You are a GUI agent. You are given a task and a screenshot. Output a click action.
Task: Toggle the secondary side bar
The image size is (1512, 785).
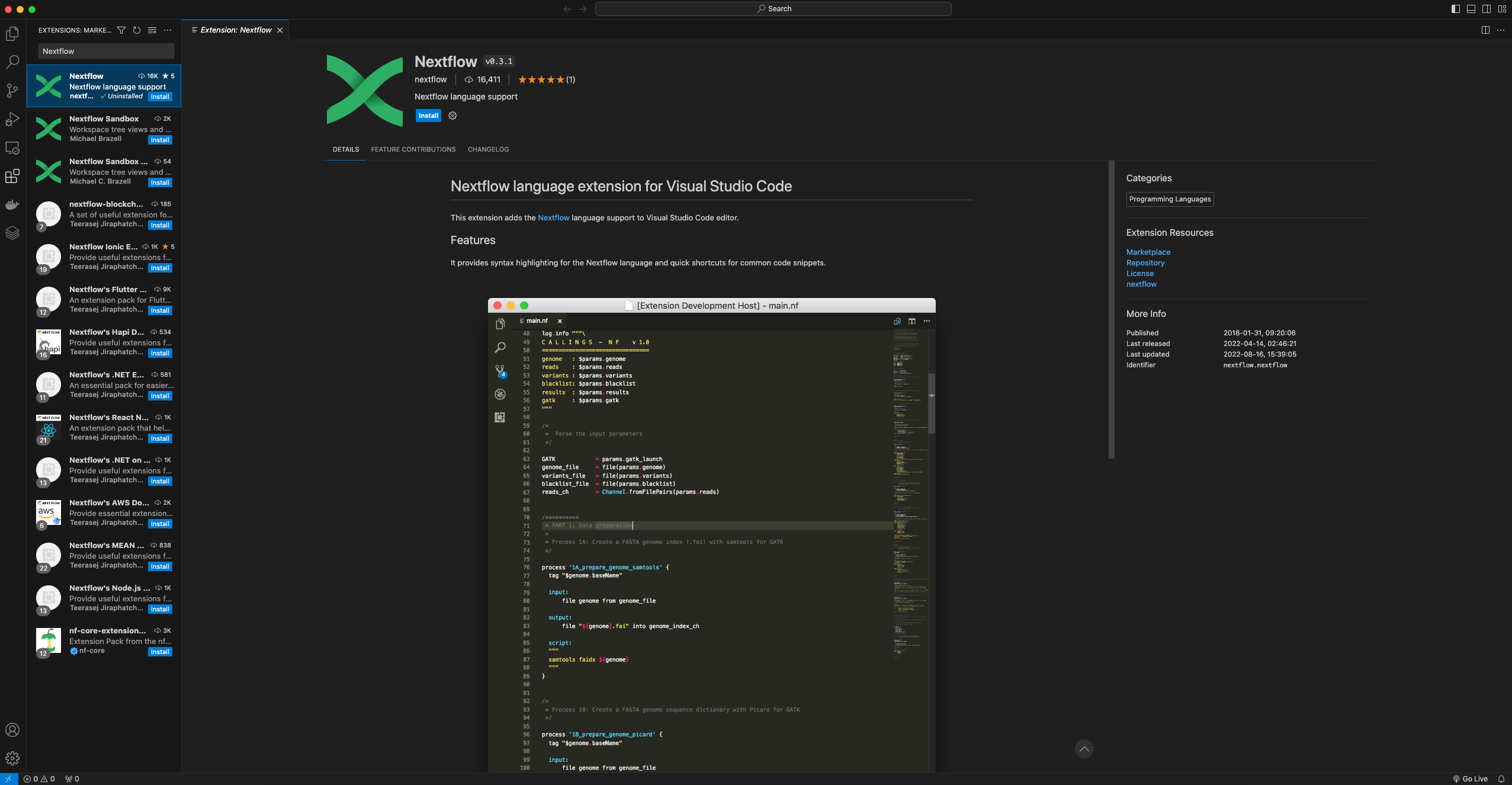(x=1487, y=9)
